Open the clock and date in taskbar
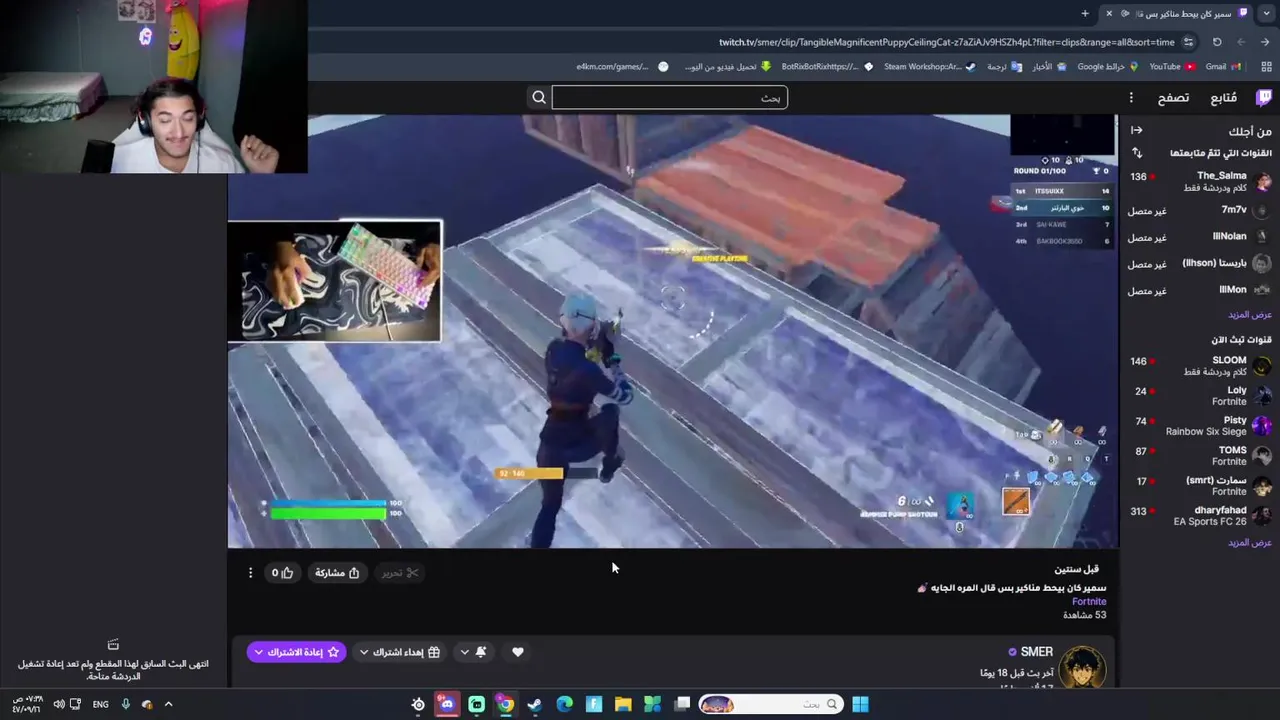This screenshot has height=720, width=1280. pos(27,704)
